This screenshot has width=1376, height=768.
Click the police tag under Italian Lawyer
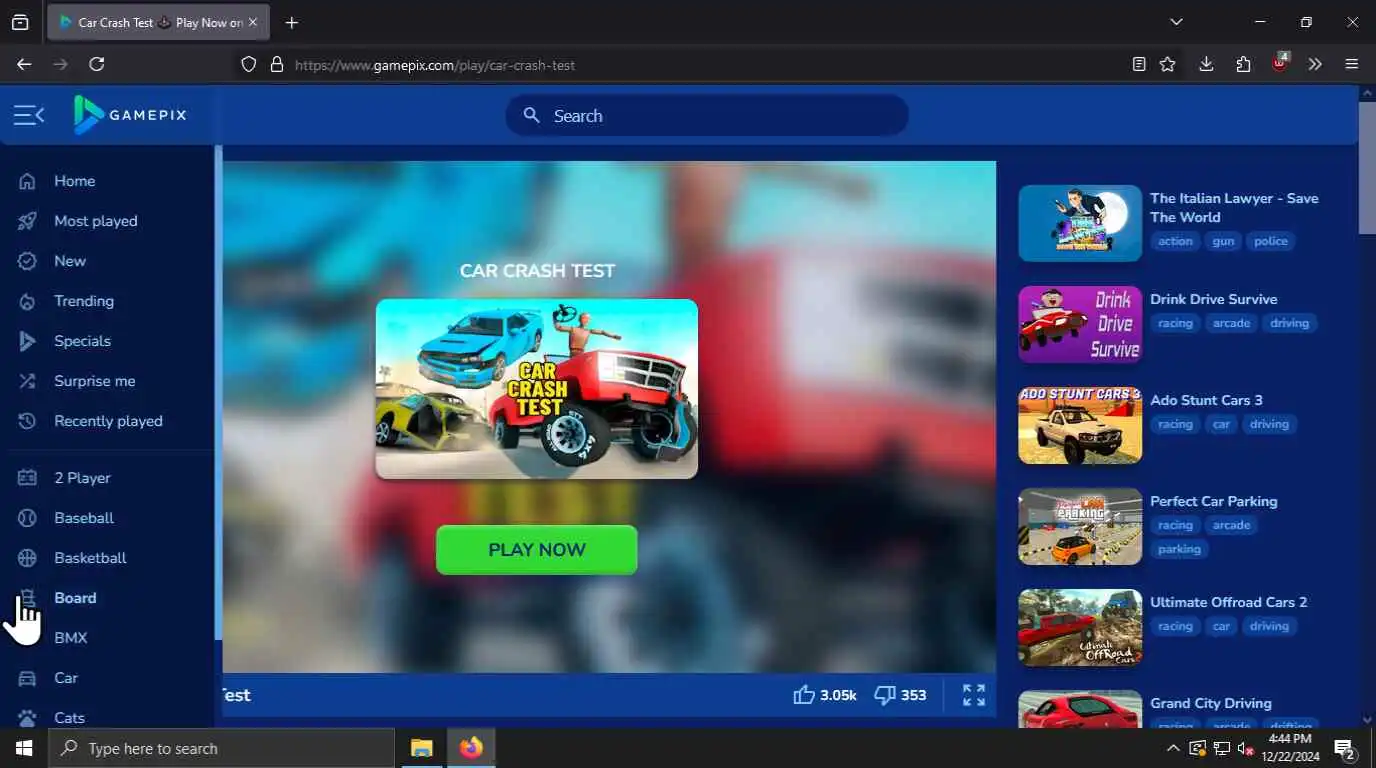[1271, 241]
